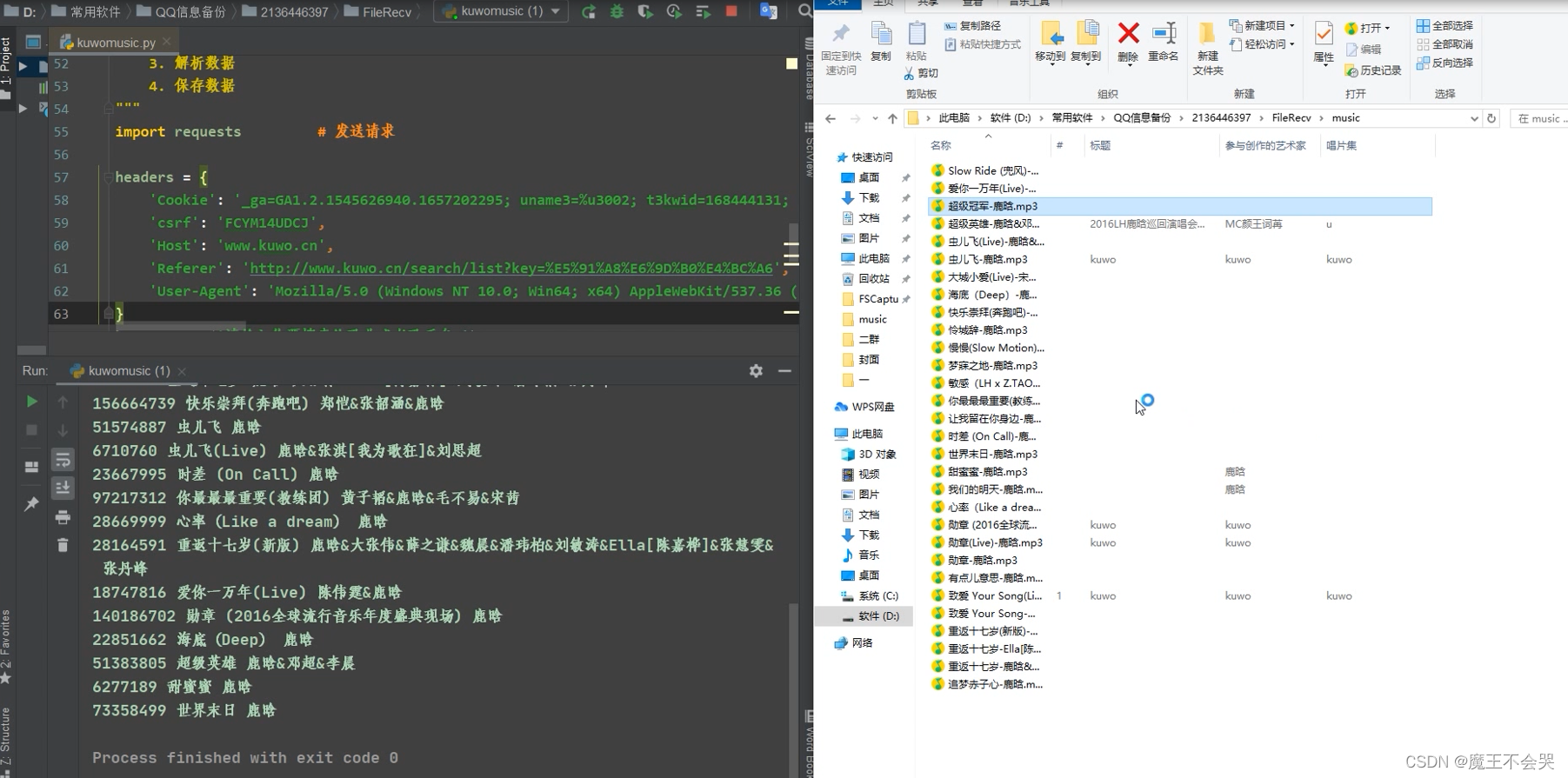
Task: Toggle soft-wrap in Run console
Action: coord(63,460)
